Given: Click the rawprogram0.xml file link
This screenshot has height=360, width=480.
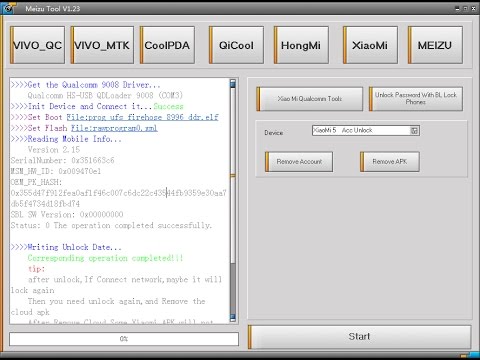Looking at the screenshot, I should coord(114,128).
